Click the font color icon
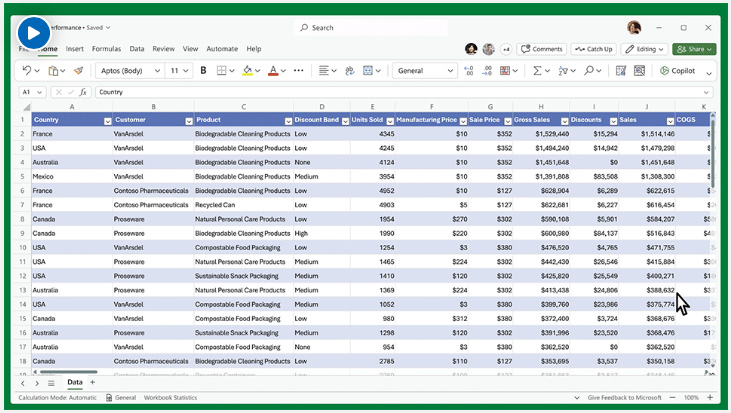The height and width of the screenshot is (413, 731). [x=272, y=71]
